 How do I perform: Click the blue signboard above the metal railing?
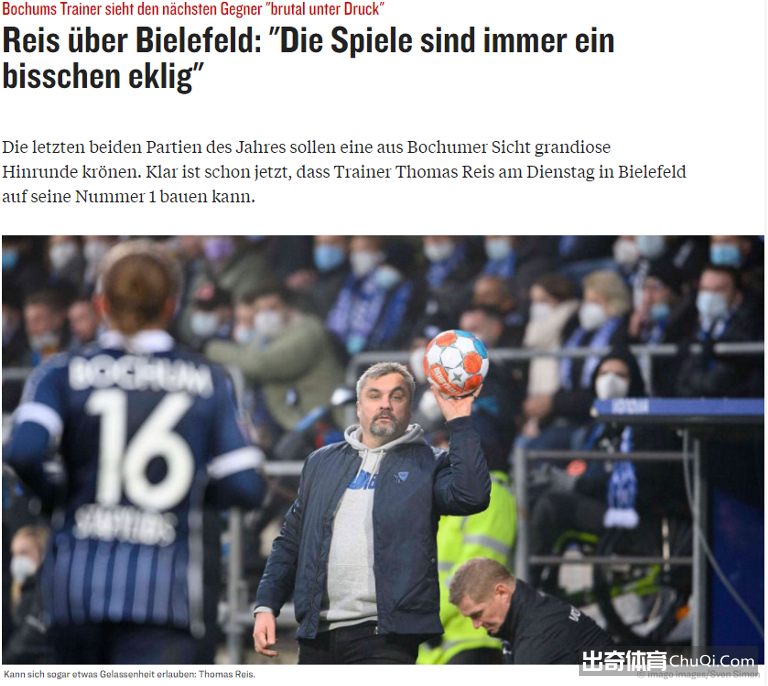(x=678, y=408)
